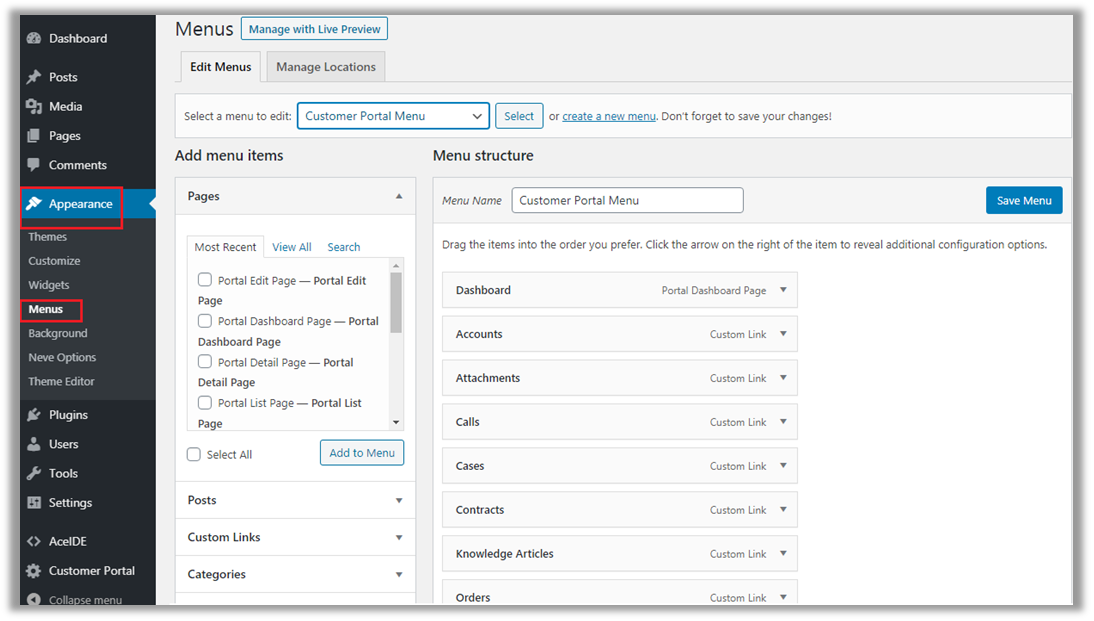Follow the create a new menu link
Viewport: 1094px width, 621px height.
(608, 116)
